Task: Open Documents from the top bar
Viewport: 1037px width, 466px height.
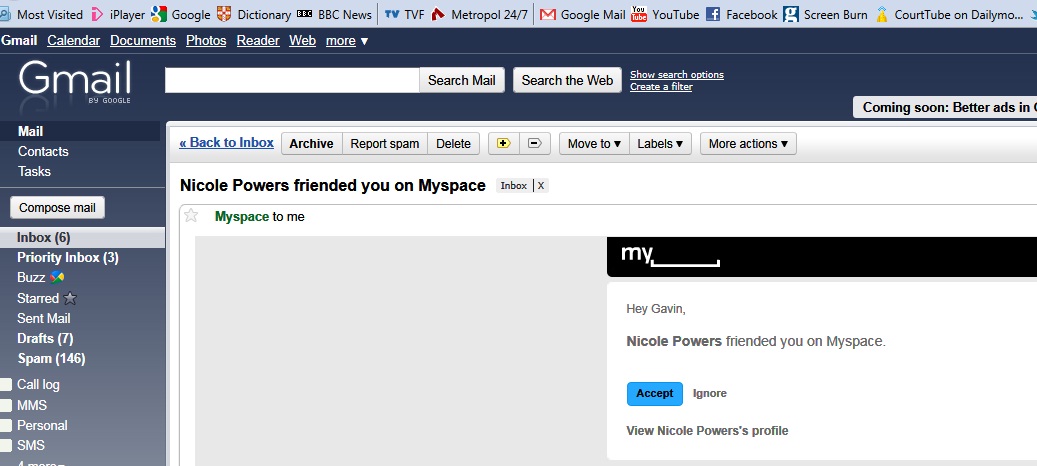Action: pyautogui.click(x=143, y=41)
